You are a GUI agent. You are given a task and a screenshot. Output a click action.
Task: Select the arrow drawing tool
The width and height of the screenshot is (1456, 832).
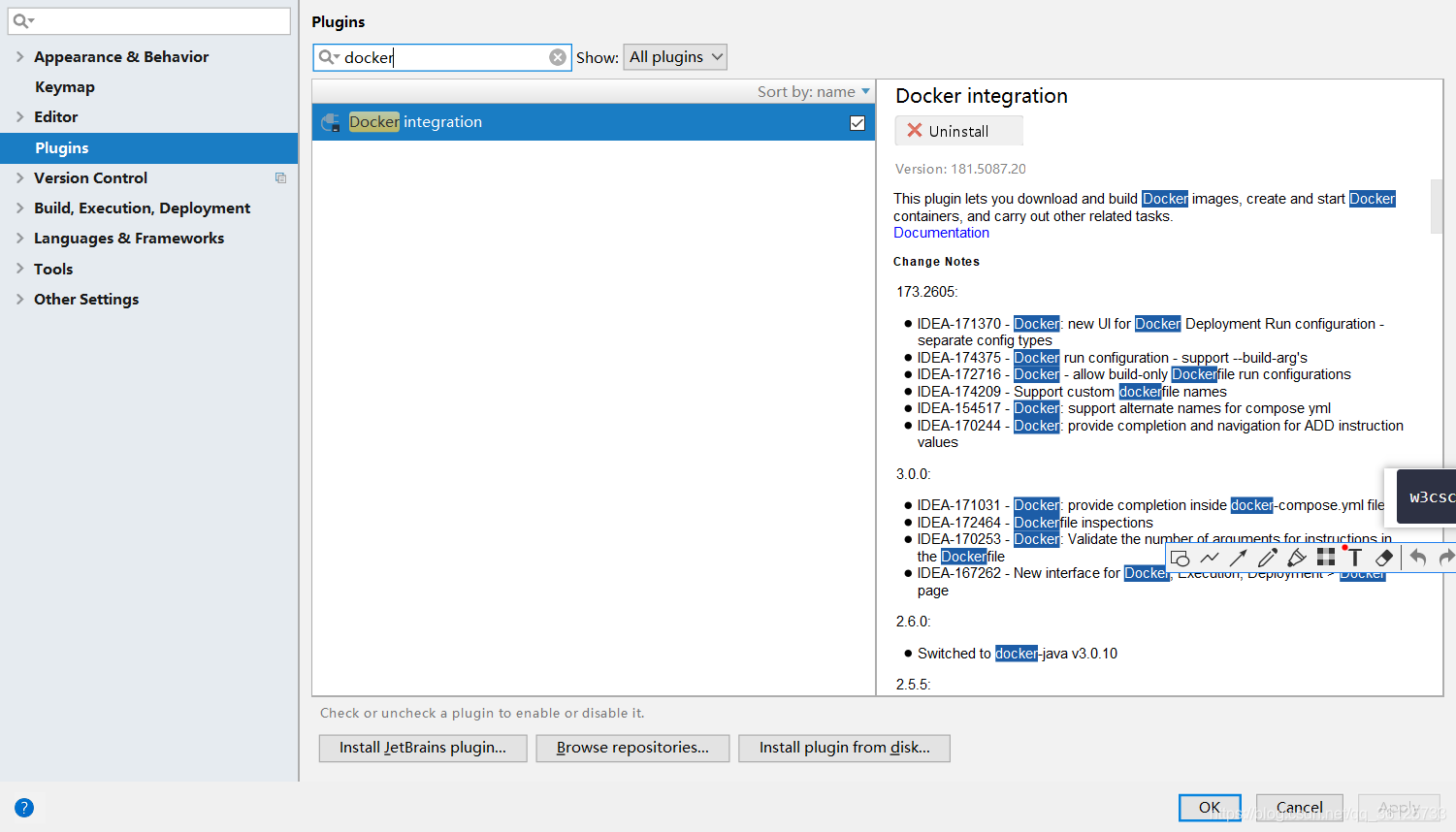pyautogui.click(x=1238, y=558)
